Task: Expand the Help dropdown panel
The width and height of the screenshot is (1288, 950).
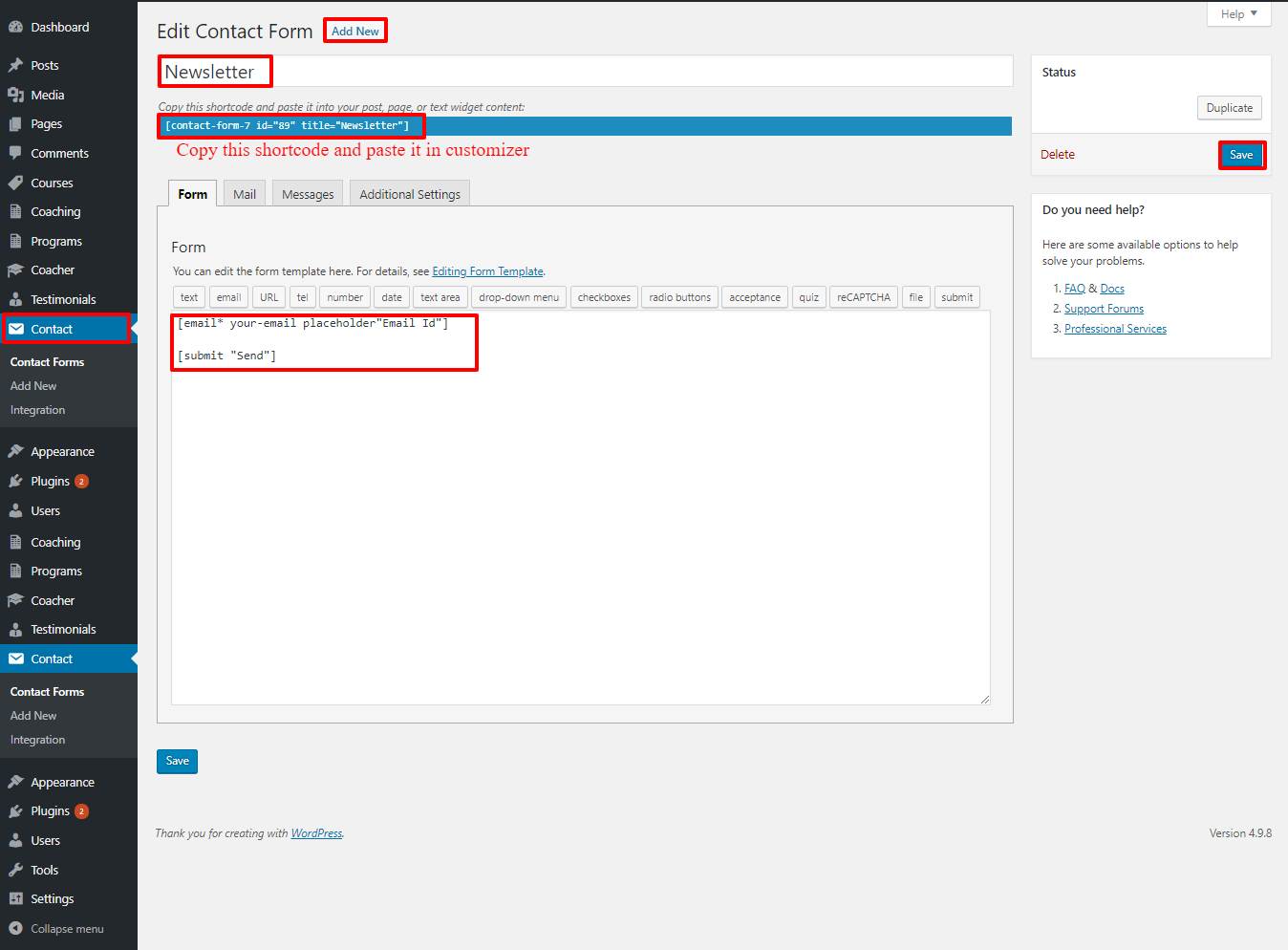Action: point(1238,14)
